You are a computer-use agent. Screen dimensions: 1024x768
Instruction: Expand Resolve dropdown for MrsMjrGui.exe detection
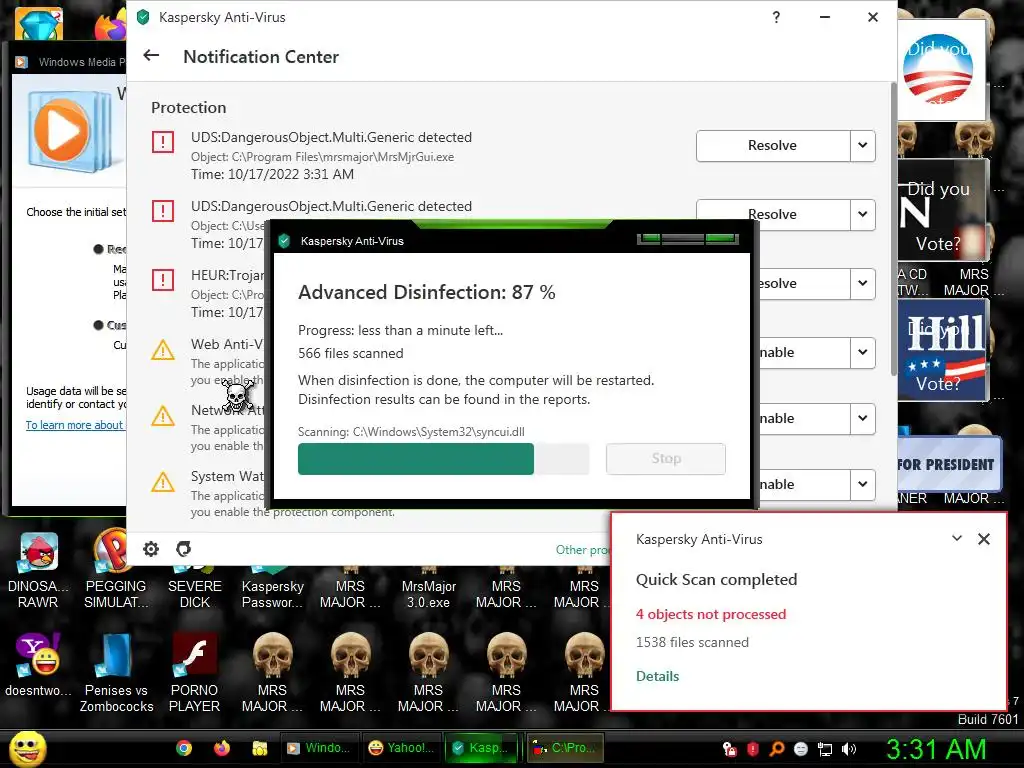(x=863, y=145)
